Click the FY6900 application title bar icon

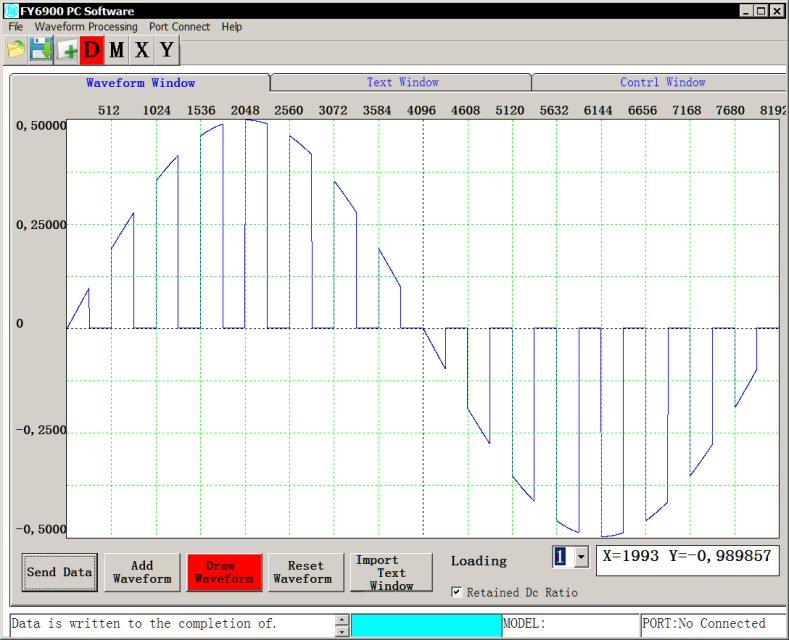(11, 11)
